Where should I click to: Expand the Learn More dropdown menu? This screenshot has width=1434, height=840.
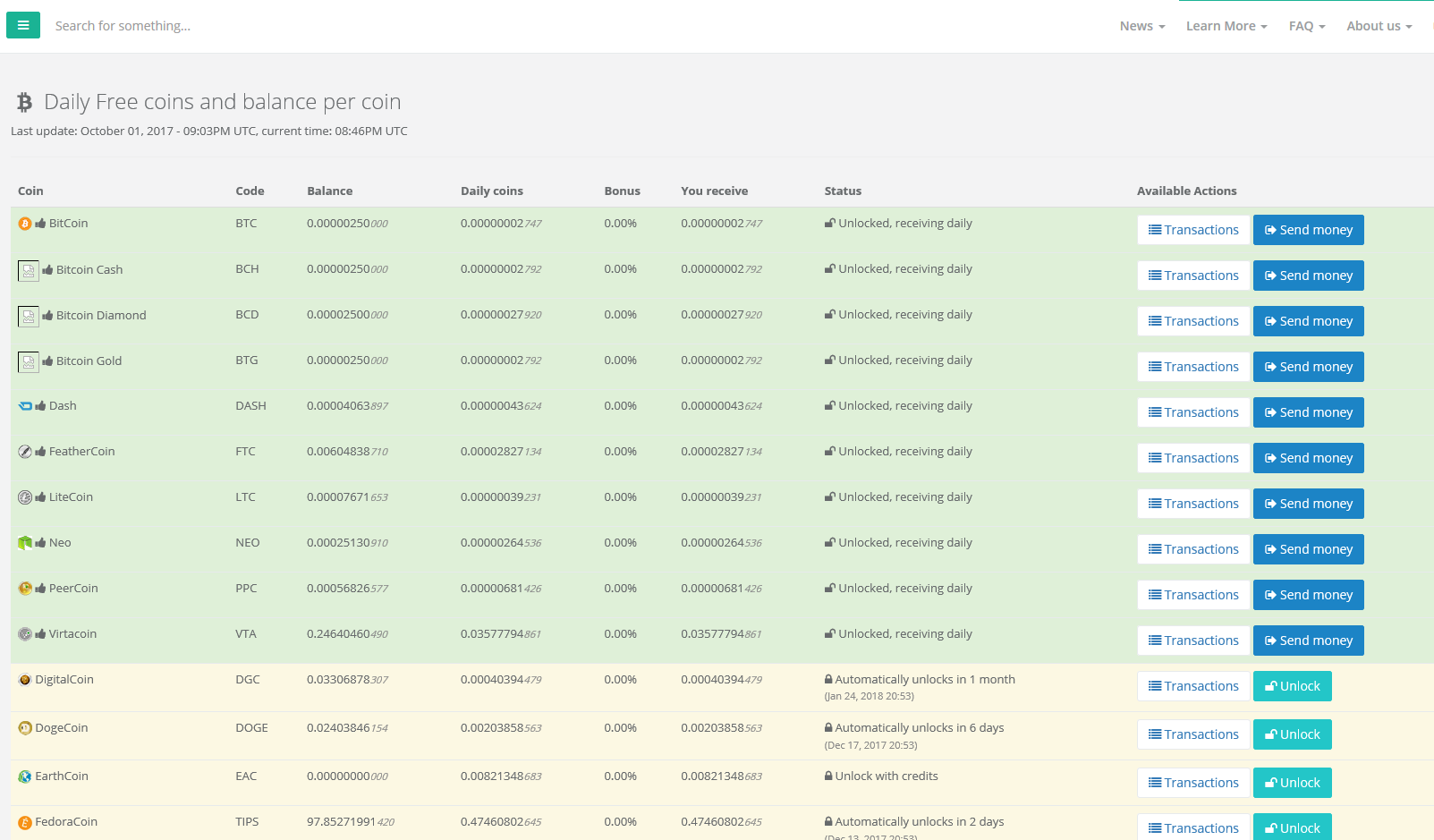coord(1226,26)
